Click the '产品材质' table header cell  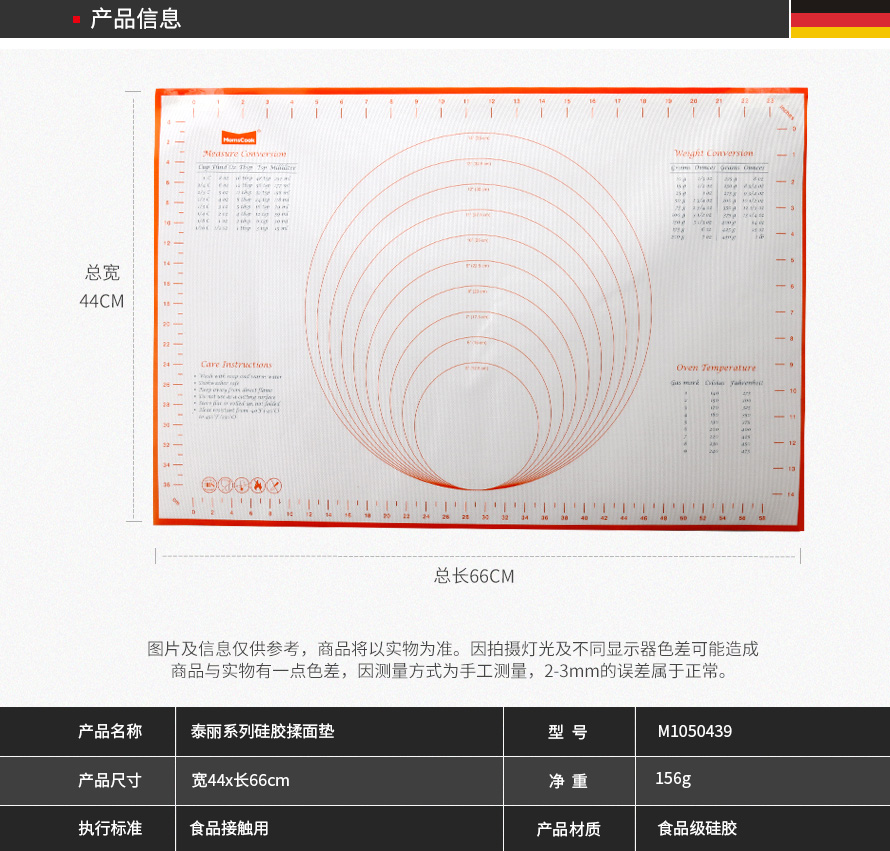tap(569, 828)
